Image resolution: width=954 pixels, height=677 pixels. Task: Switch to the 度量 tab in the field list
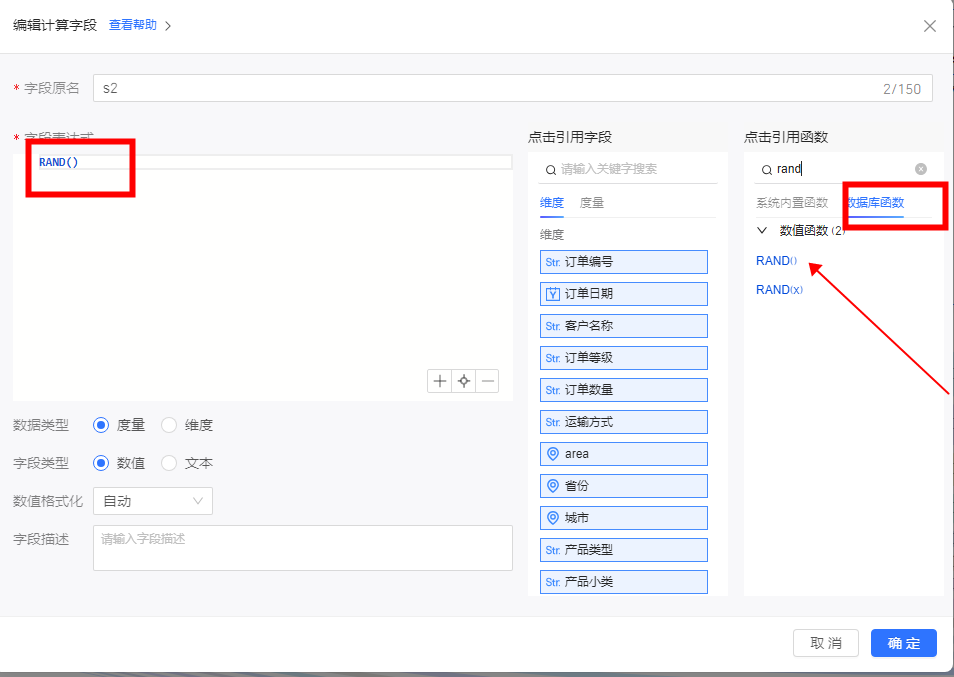point(592,202)
